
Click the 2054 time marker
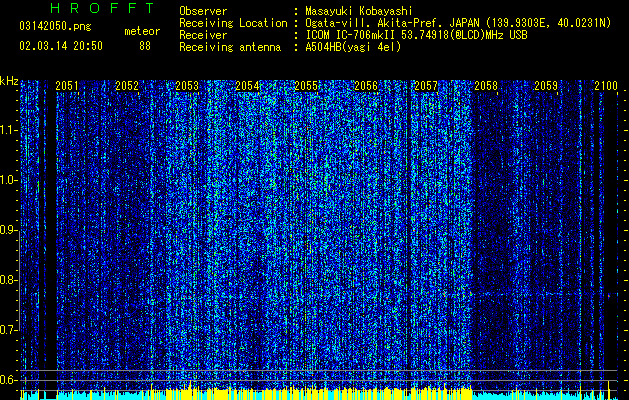(x=247, y=86)
